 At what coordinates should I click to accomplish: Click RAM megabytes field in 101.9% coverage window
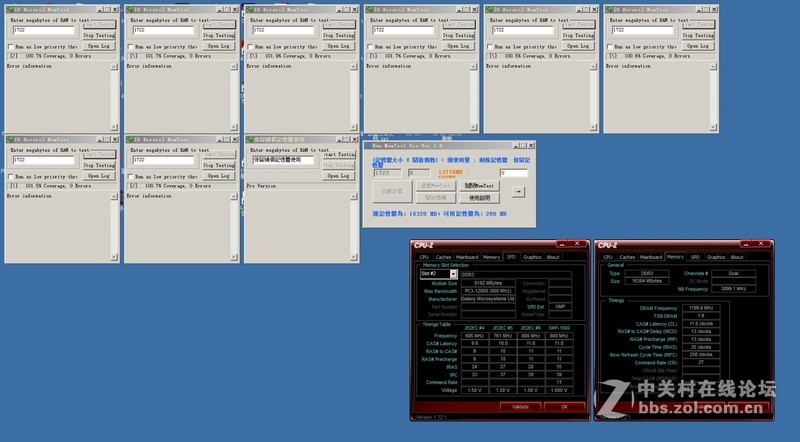[x=284, y=30]
